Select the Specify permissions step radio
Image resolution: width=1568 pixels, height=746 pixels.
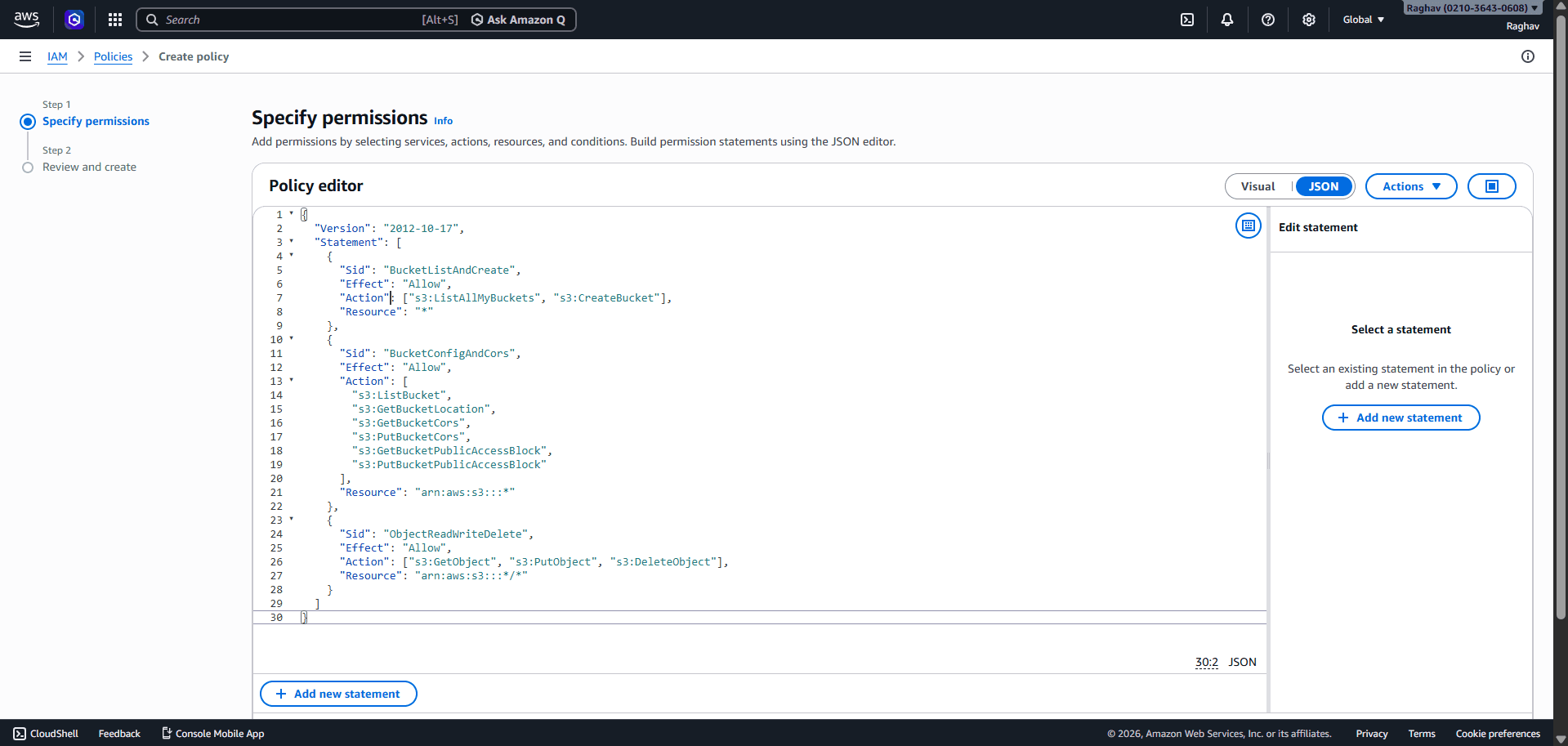tap(28, 122)
